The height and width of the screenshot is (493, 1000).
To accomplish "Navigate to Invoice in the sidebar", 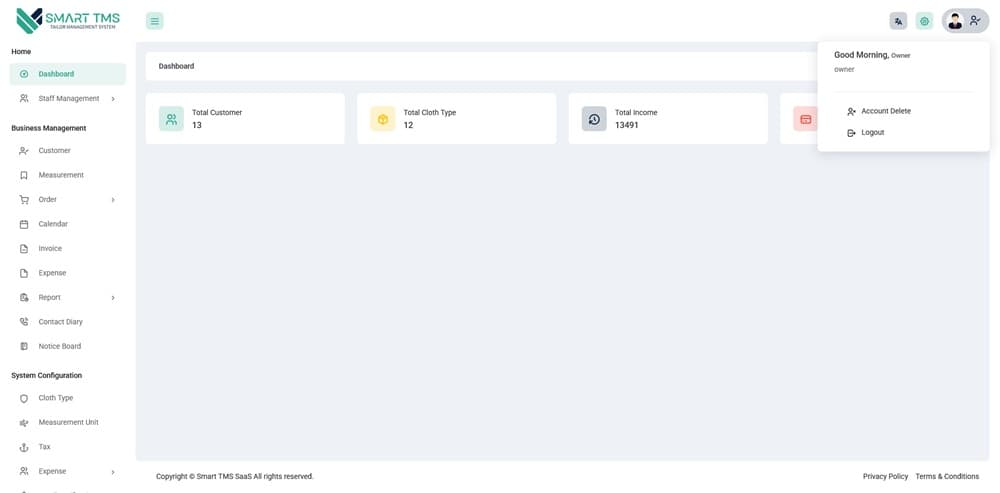I will click(x=50, y=248).
